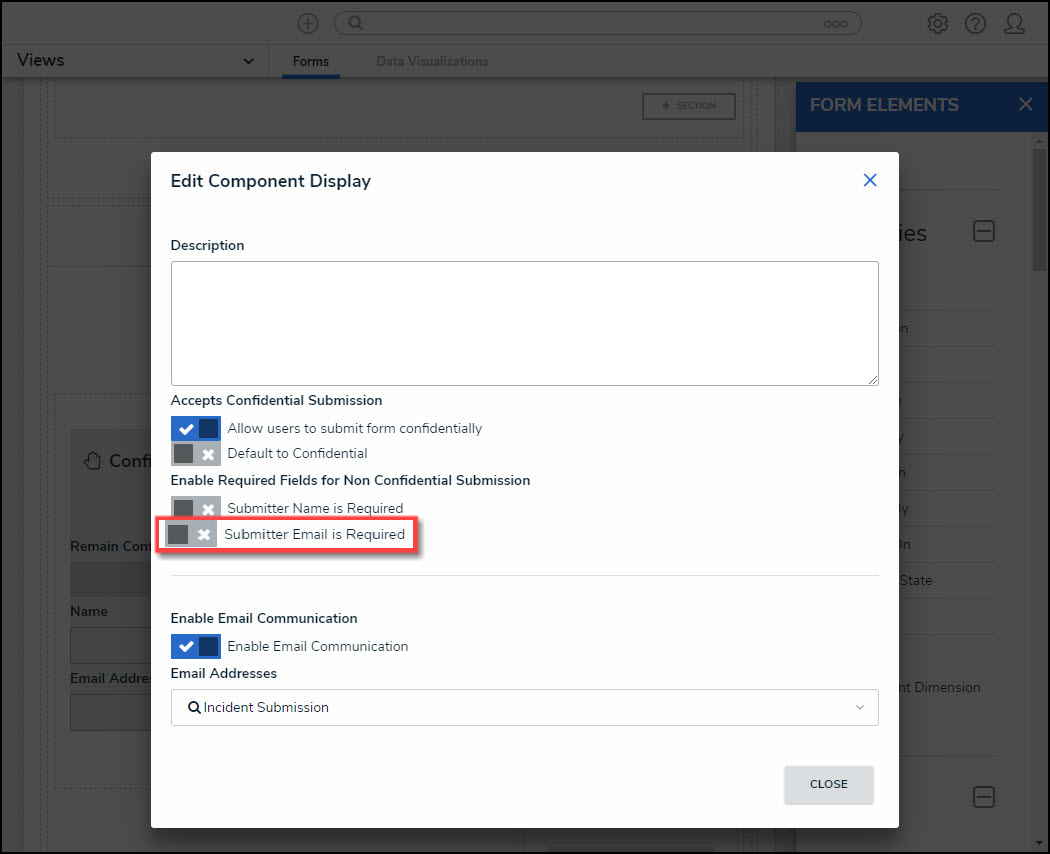Expand the Views dropdown

tap(248, 61)
